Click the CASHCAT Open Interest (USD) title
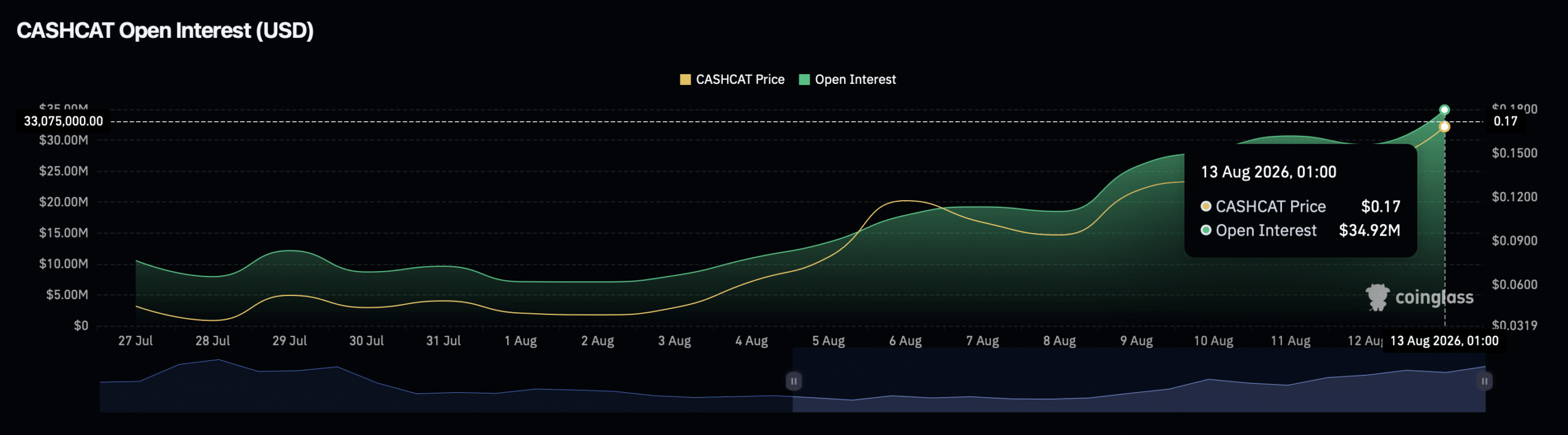Viewport: 1568px width, 435px height. coord(165,31)
